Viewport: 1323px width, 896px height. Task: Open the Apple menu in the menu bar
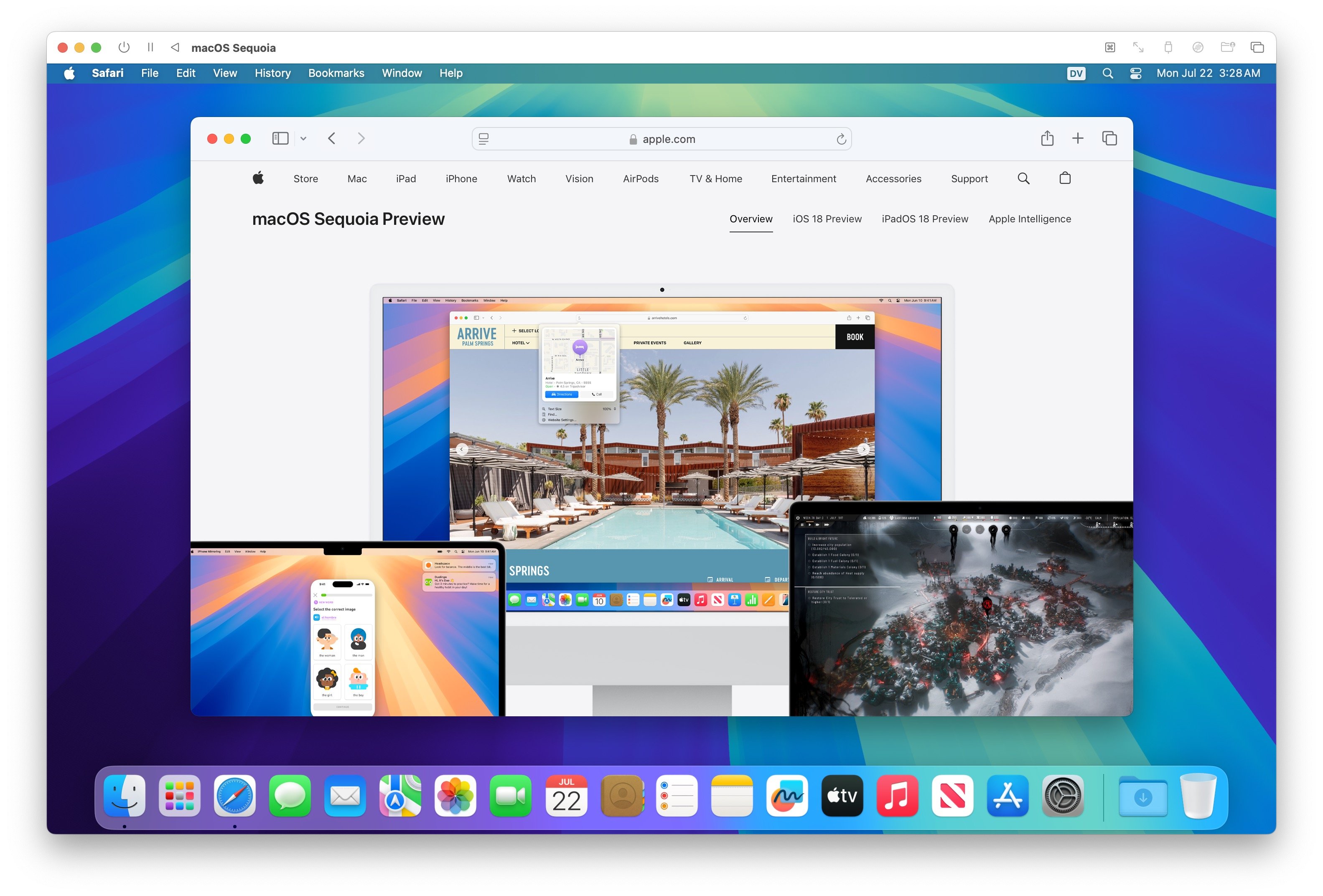tap(69, 73)
